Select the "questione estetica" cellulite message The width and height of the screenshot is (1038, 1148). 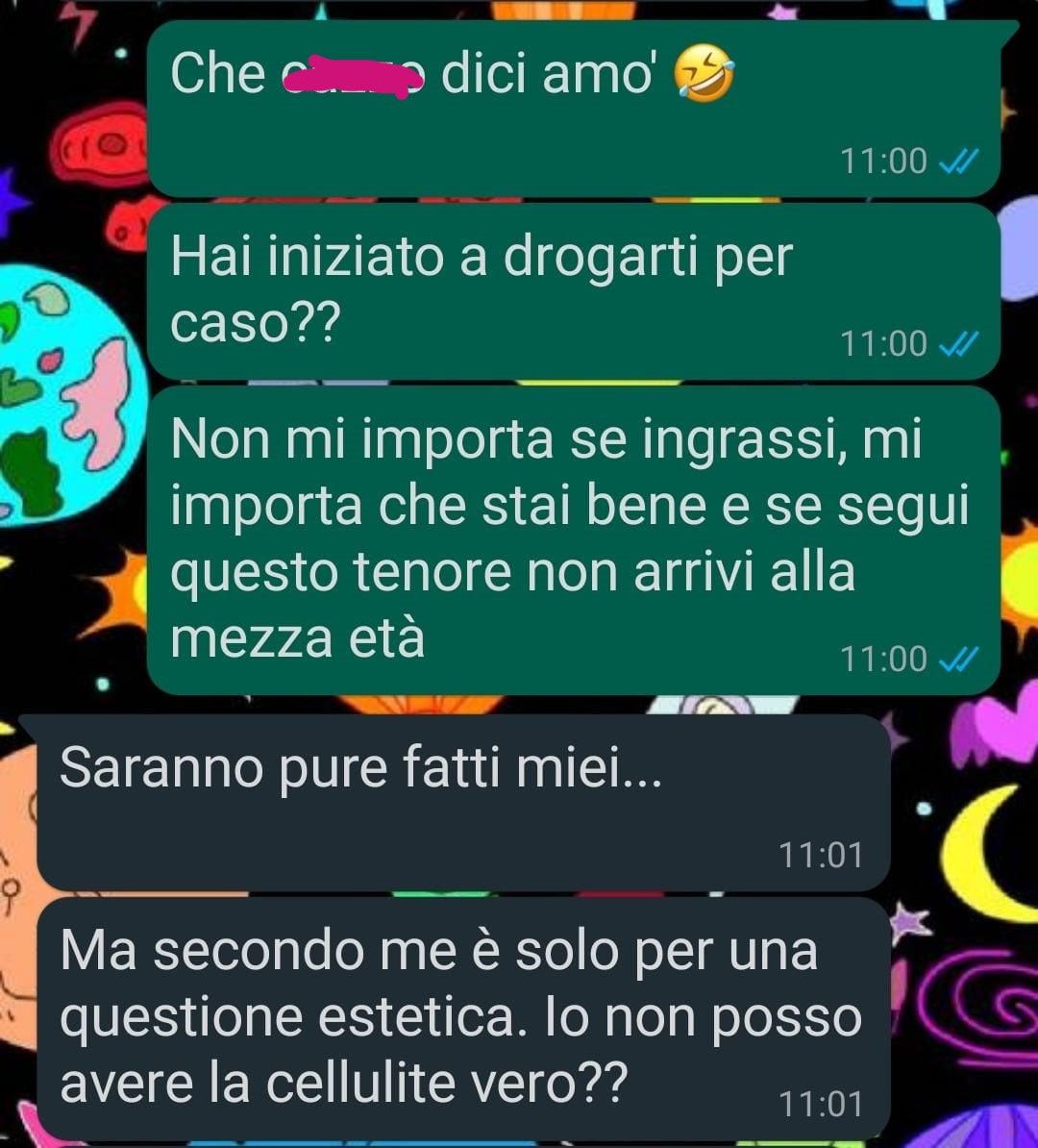pos(464,1018)
